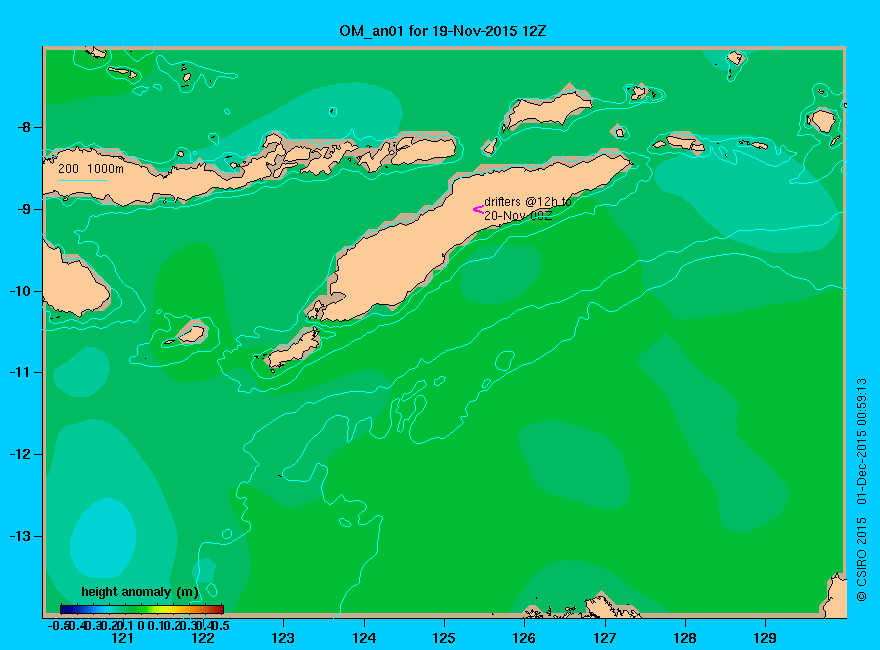Click the 'height anomaly (m)' legend title

pos(140,592)
